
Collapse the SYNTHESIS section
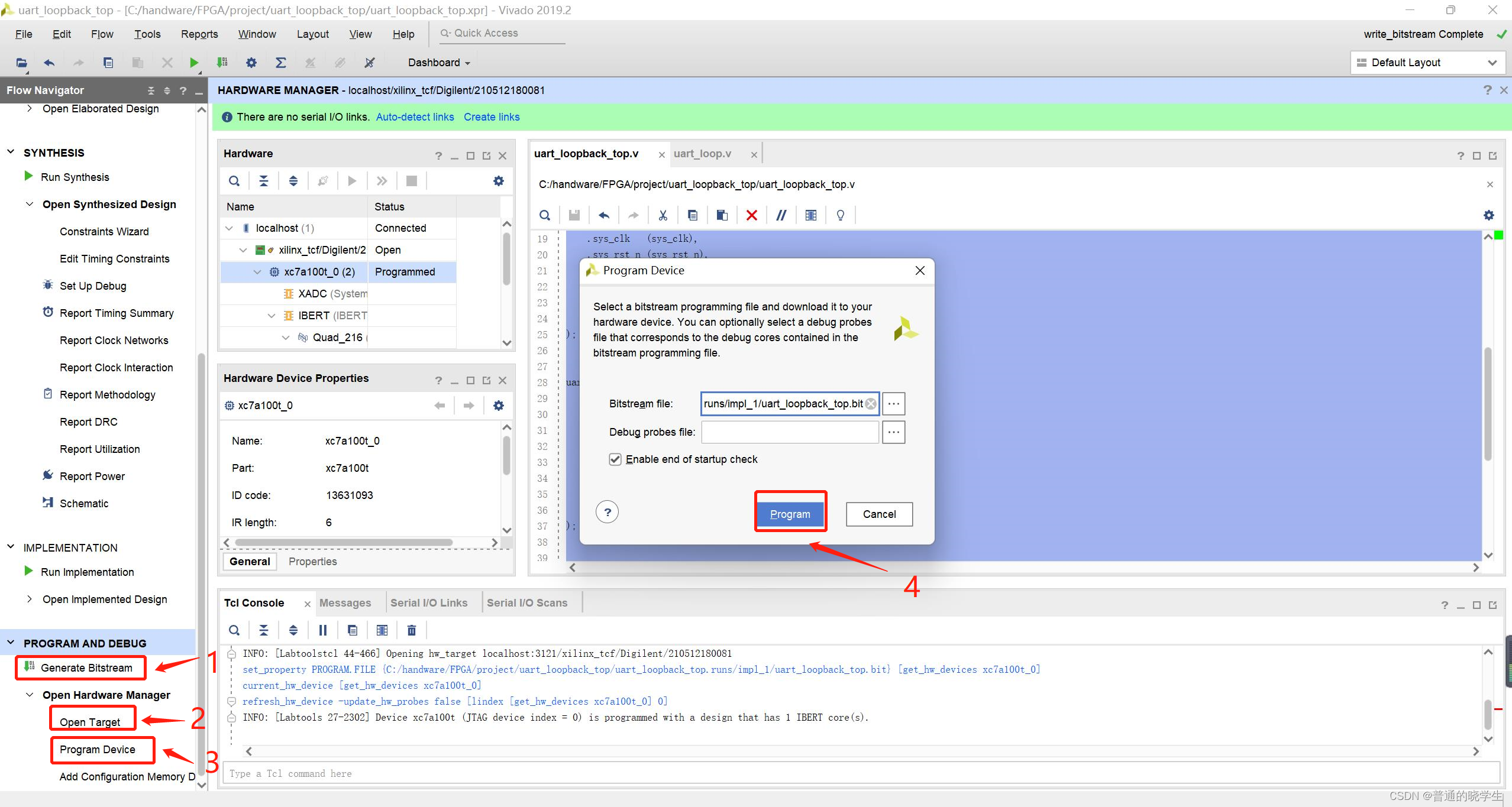pyautogui.click(x=11, y=152)
